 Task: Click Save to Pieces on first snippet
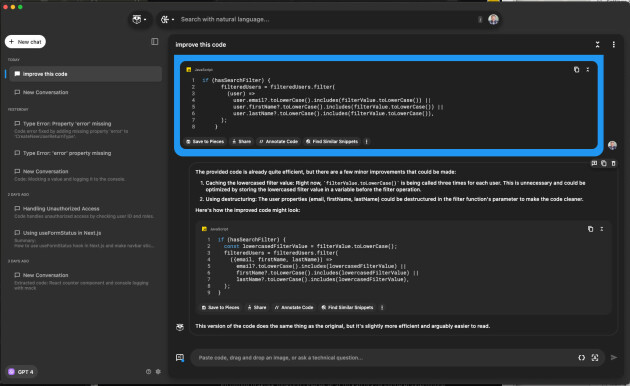click(205, 141)
